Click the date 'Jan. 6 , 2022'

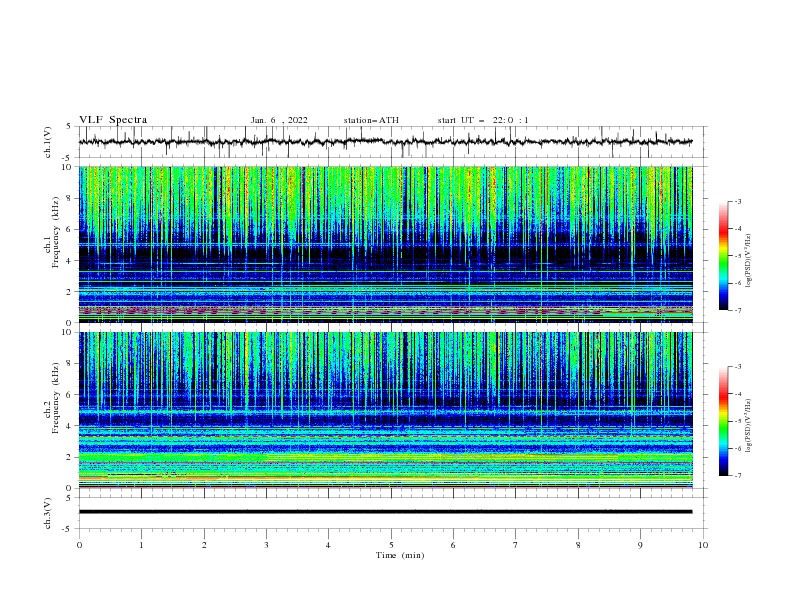pyautogui.click(x=279, y=120)
